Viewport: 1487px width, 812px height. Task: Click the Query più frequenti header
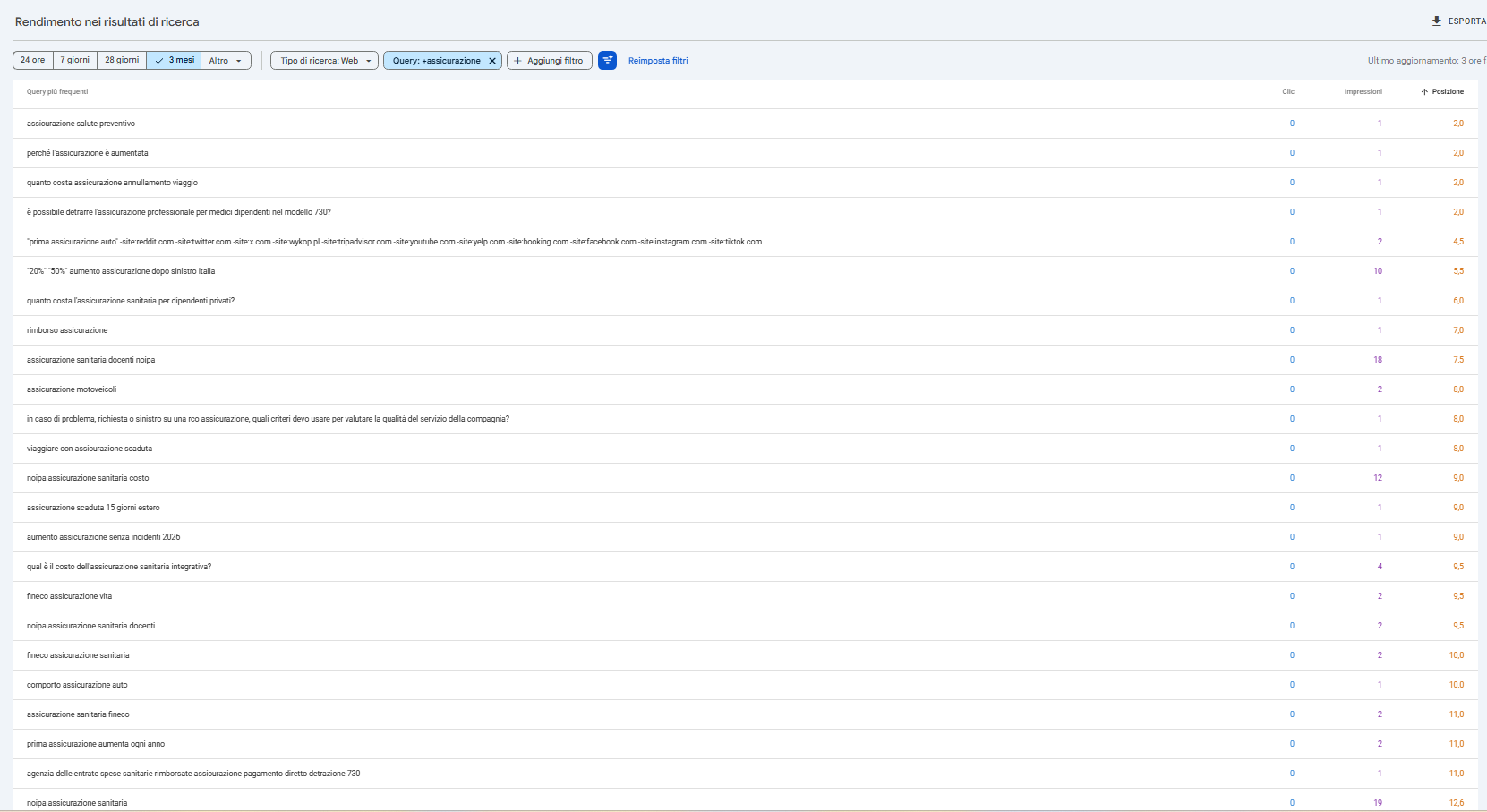coord(57,91)
